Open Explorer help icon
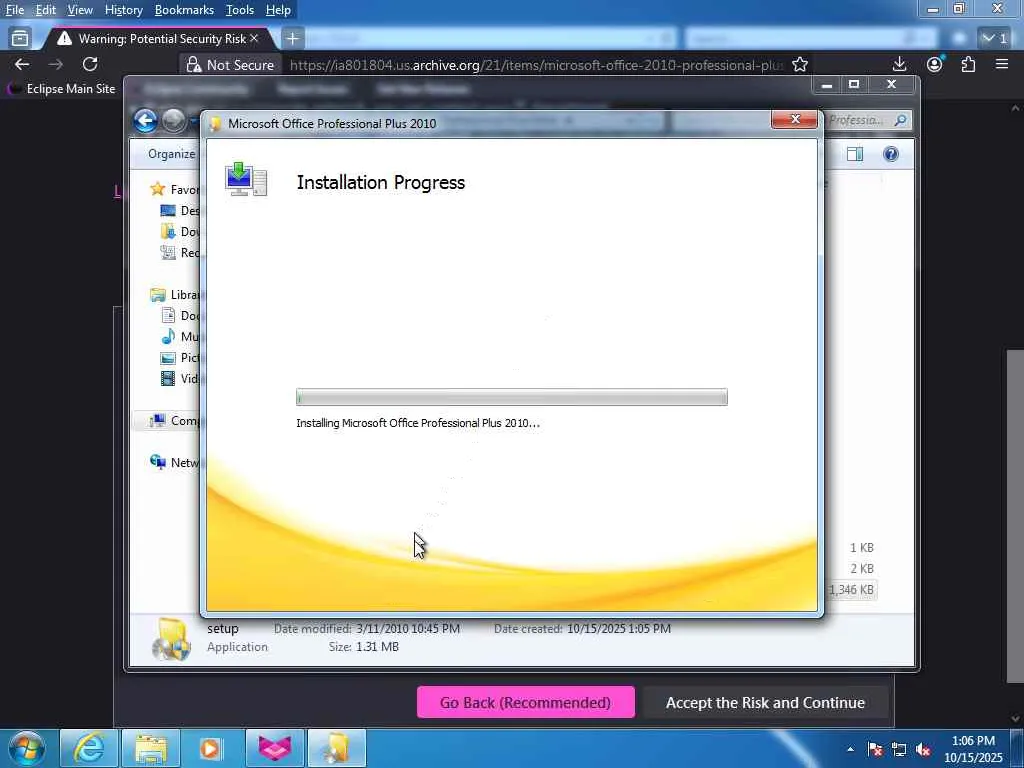1024x768 pixels. [x=891, y=154]
